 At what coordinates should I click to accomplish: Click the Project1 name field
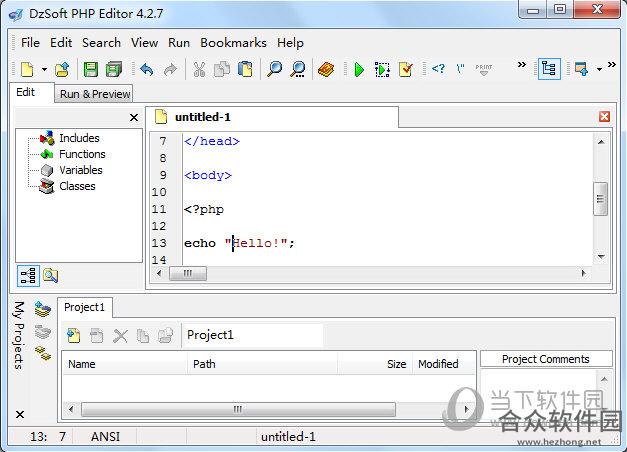[x=253, y=335]
